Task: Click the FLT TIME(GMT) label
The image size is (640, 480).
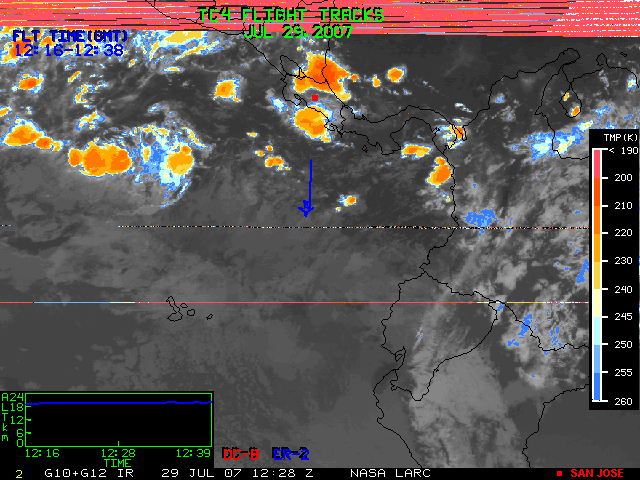Action: pos(69,36)
